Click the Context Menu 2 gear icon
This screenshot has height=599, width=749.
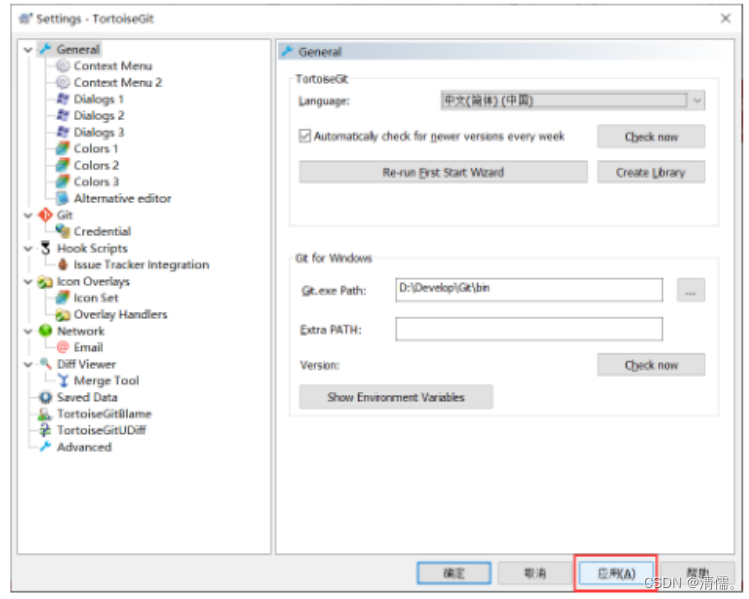point(63,83)
